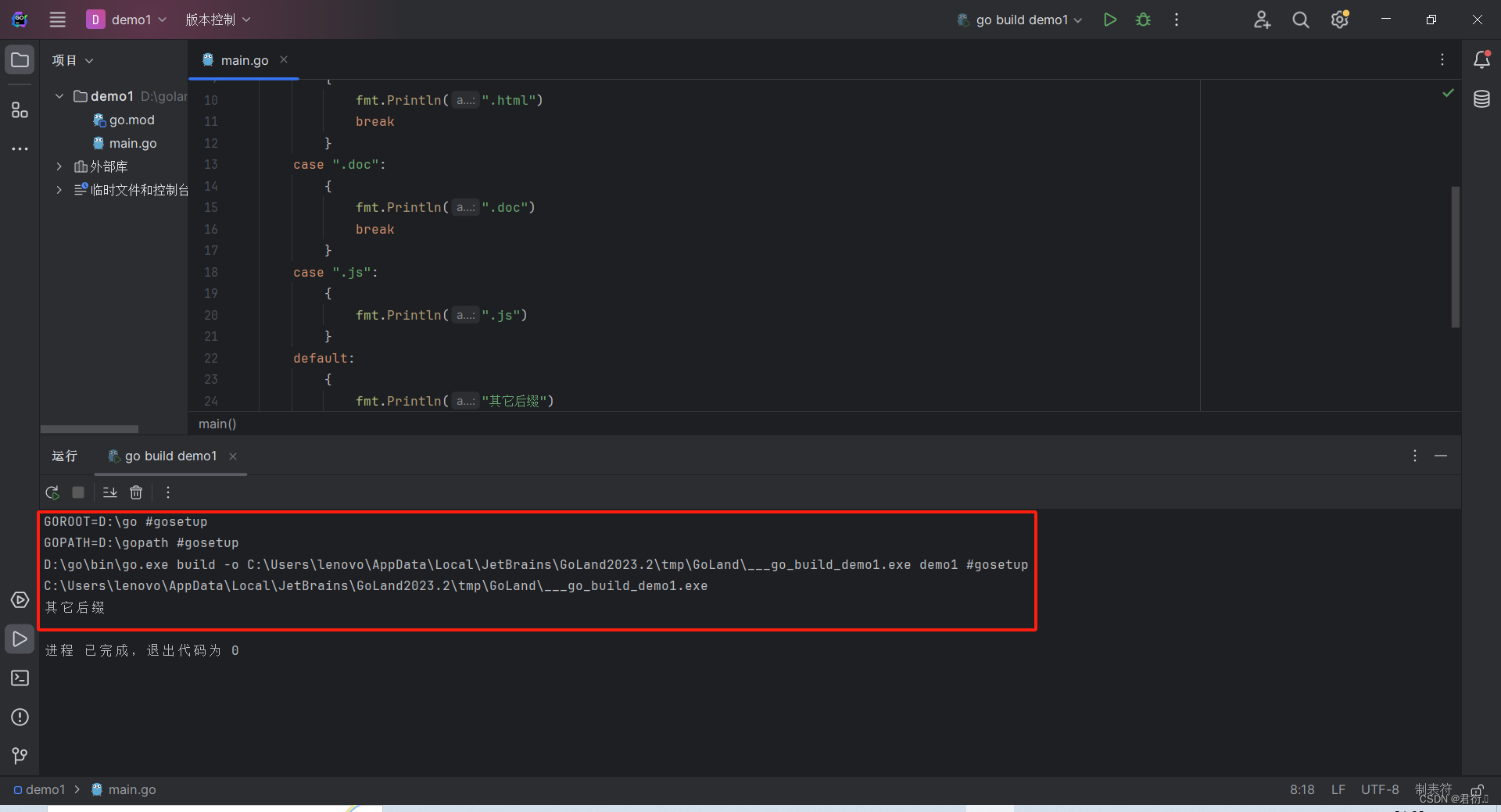Start debugging with the bug icon

click(x=1143, y=20)
